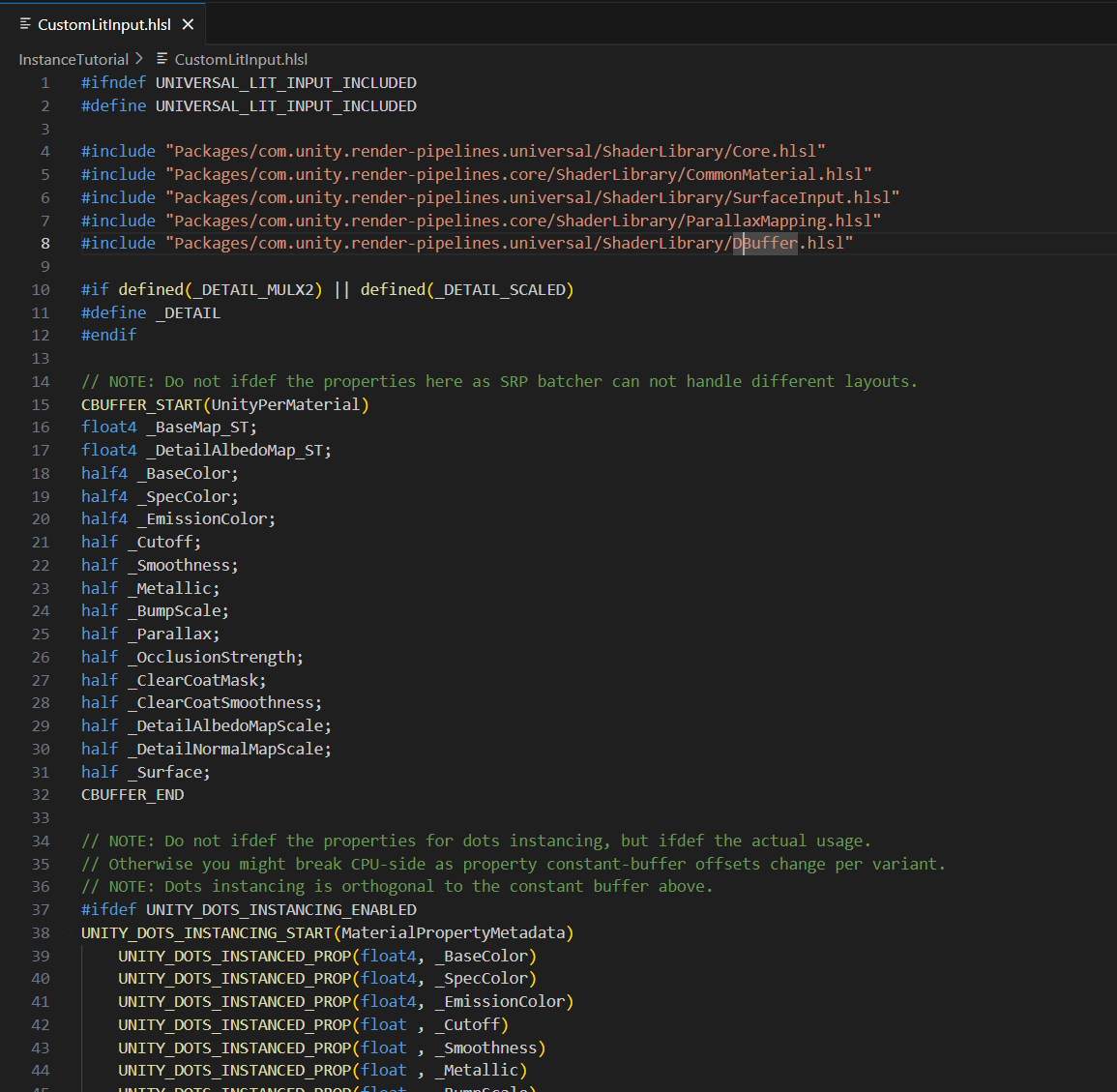Click line number 15 in the gutter
Image resolution: width=1117 pixels, height=1092 pixels.
pos(41,404)
